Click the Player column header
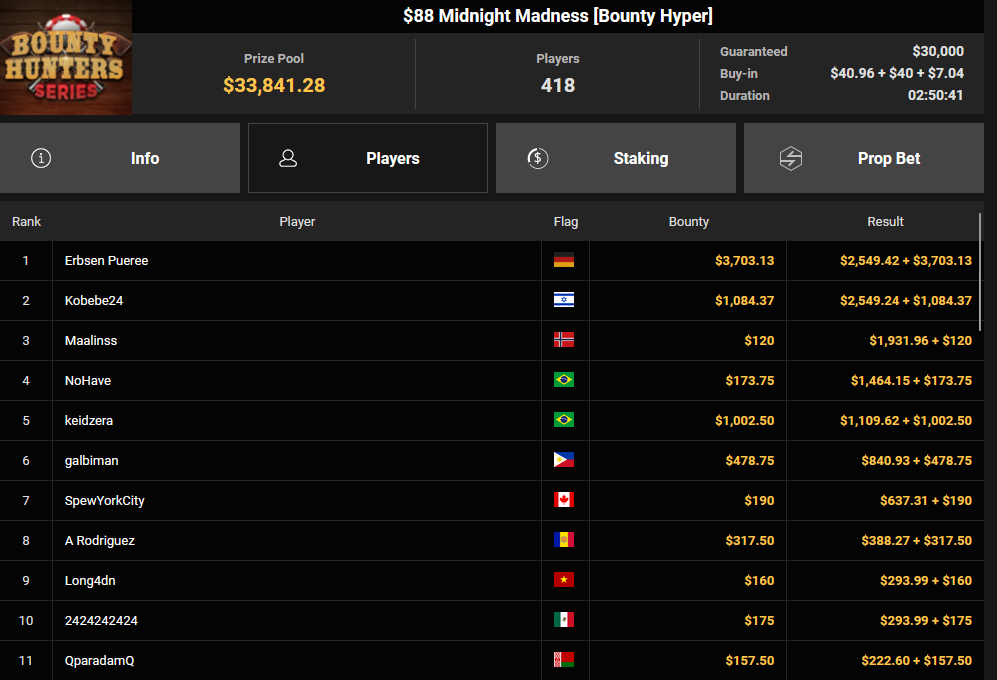 [297, 222]
